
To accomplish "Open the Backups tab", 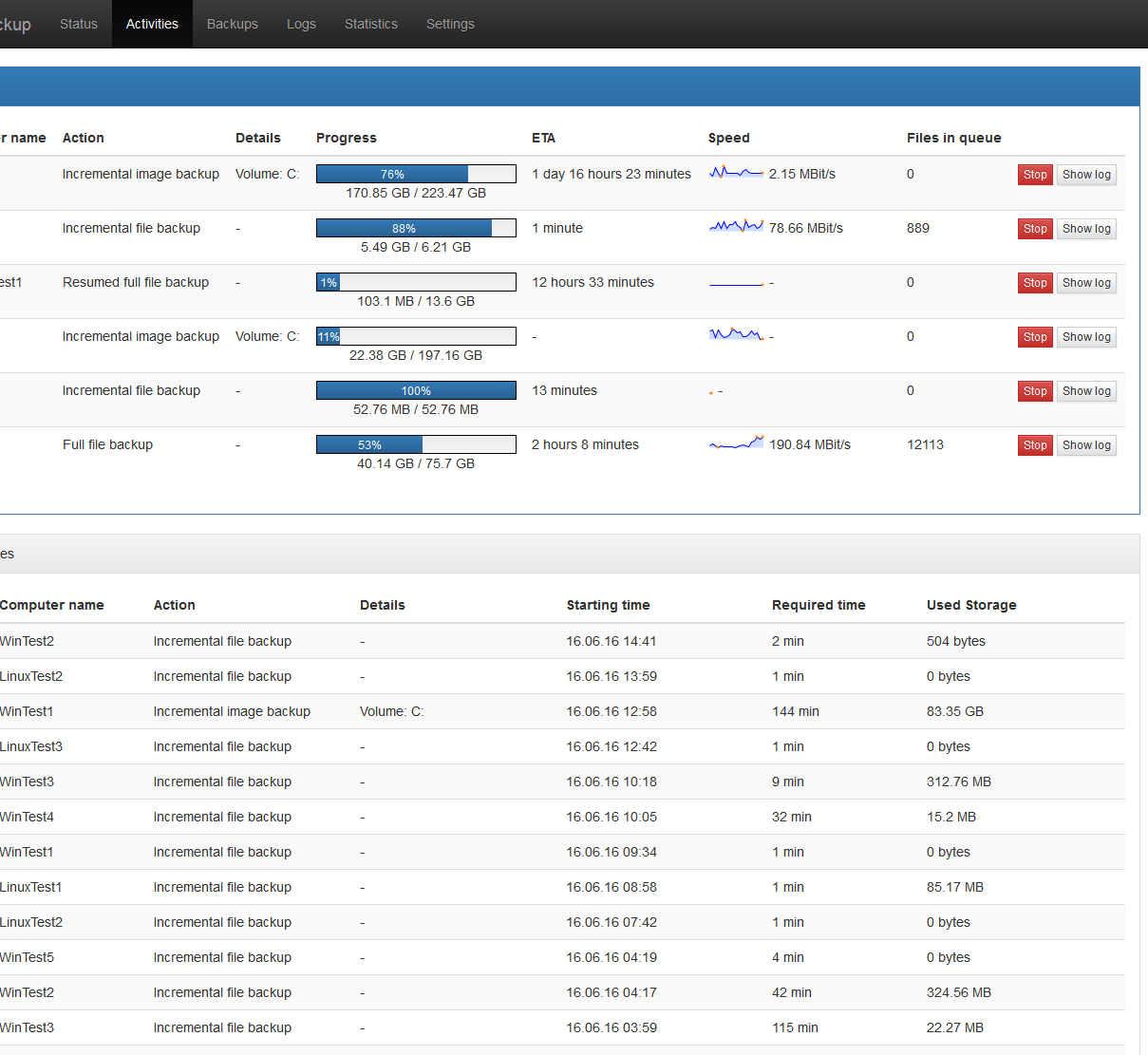I will (x=233, y=24).
